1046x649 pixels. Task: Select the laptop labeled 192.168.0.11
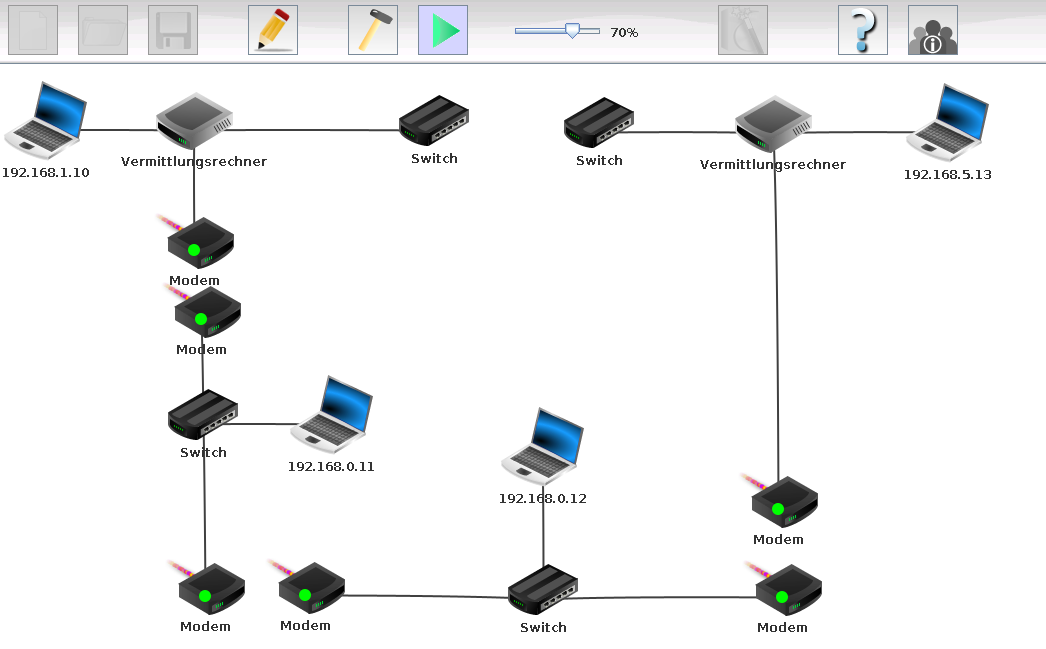(332, 416)
